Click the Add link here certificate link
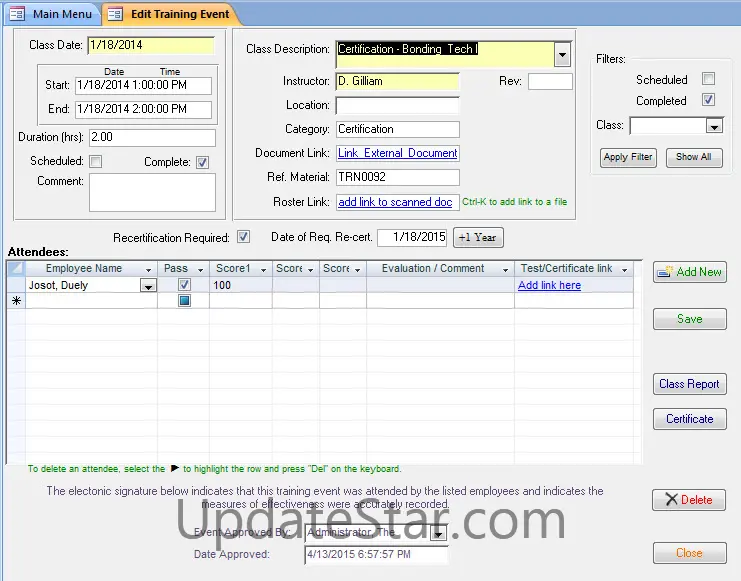The height and width of the screenshot is (581, 741). (x=549, y=285)
